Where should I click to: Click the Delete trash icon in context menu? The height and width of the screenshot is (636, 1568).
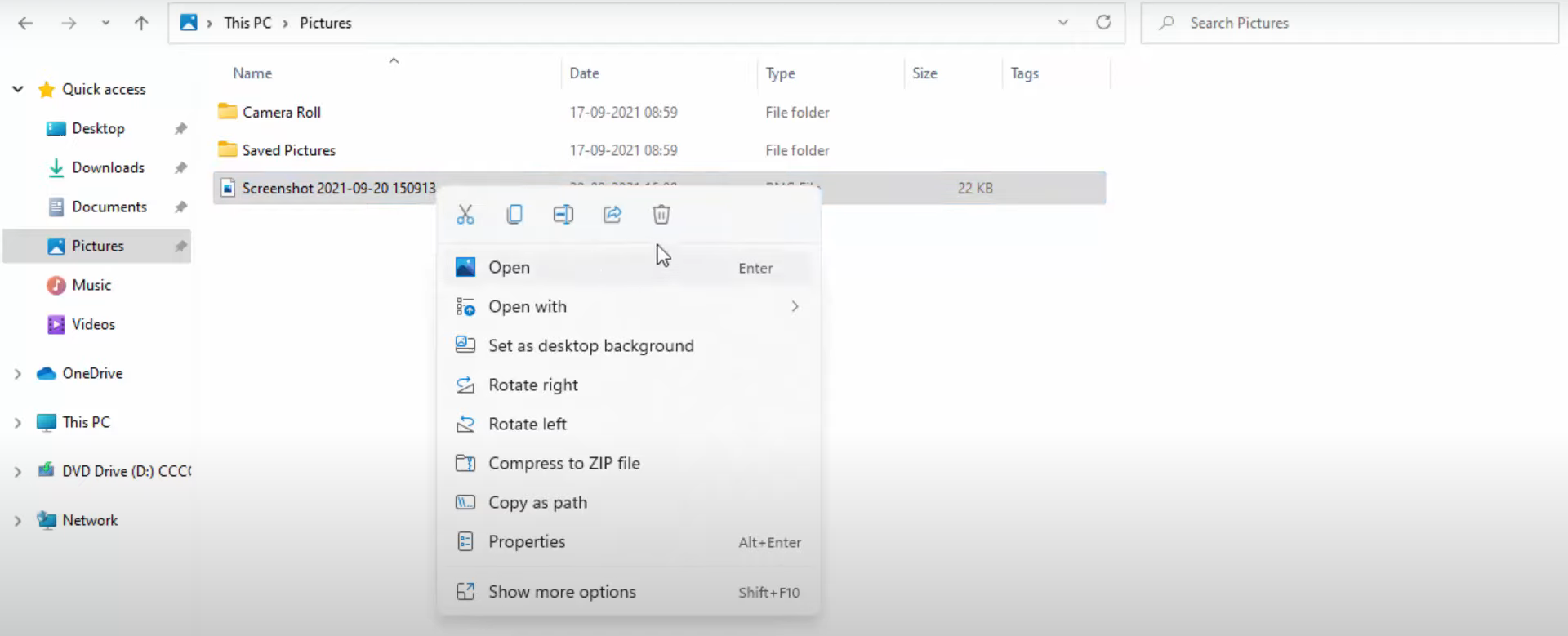[x=661, y=215]
